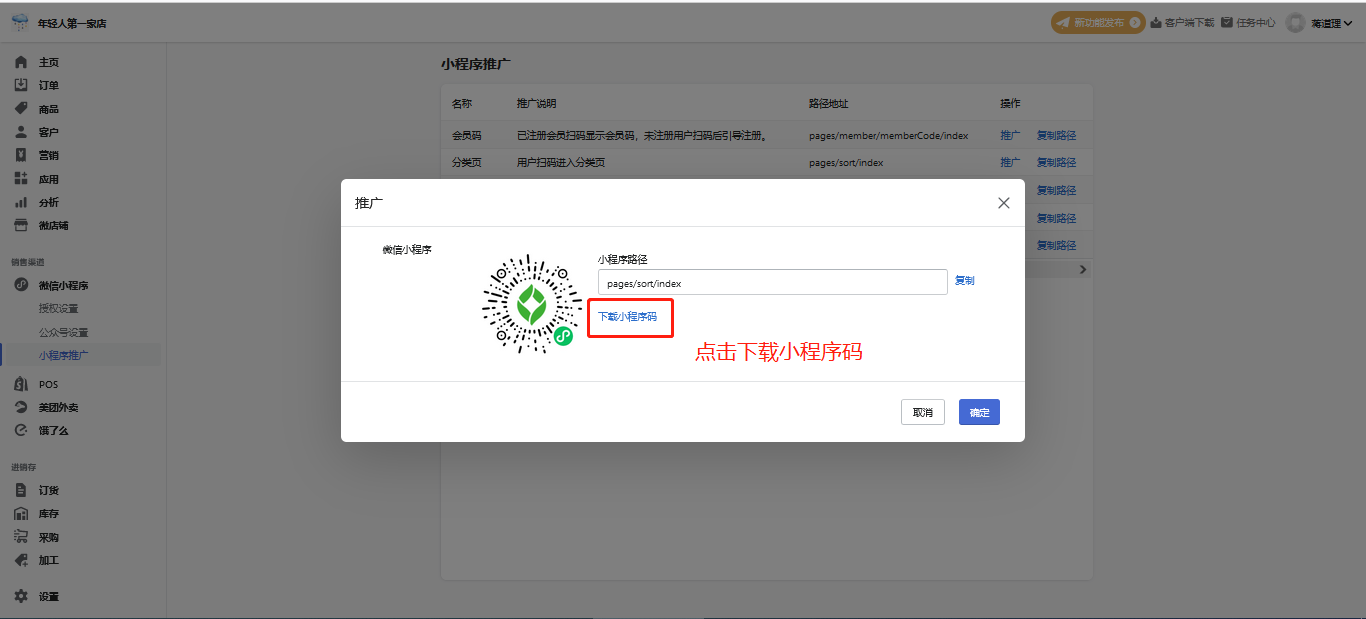This screenshot has width=1366, height=619.
Task: Click 推广 link in the 分类页 row
Action: pos(1010,162)
